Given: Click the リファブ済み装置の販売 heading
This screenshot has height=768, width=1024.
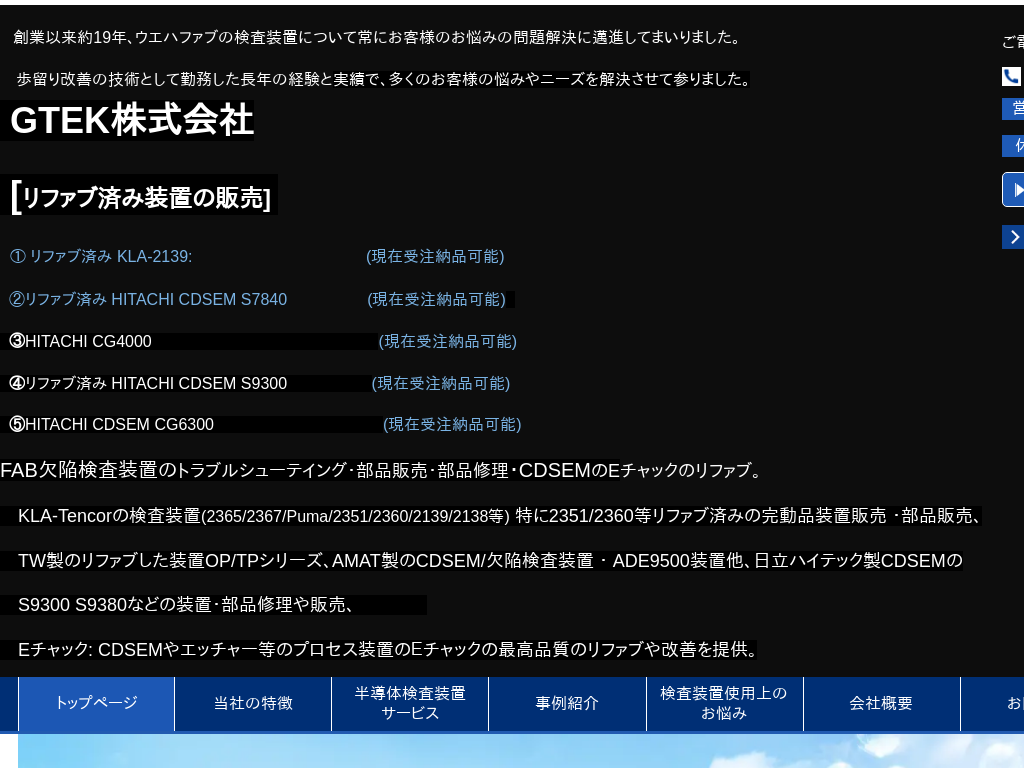Looking at the screenshot, I should click(145, 197).
